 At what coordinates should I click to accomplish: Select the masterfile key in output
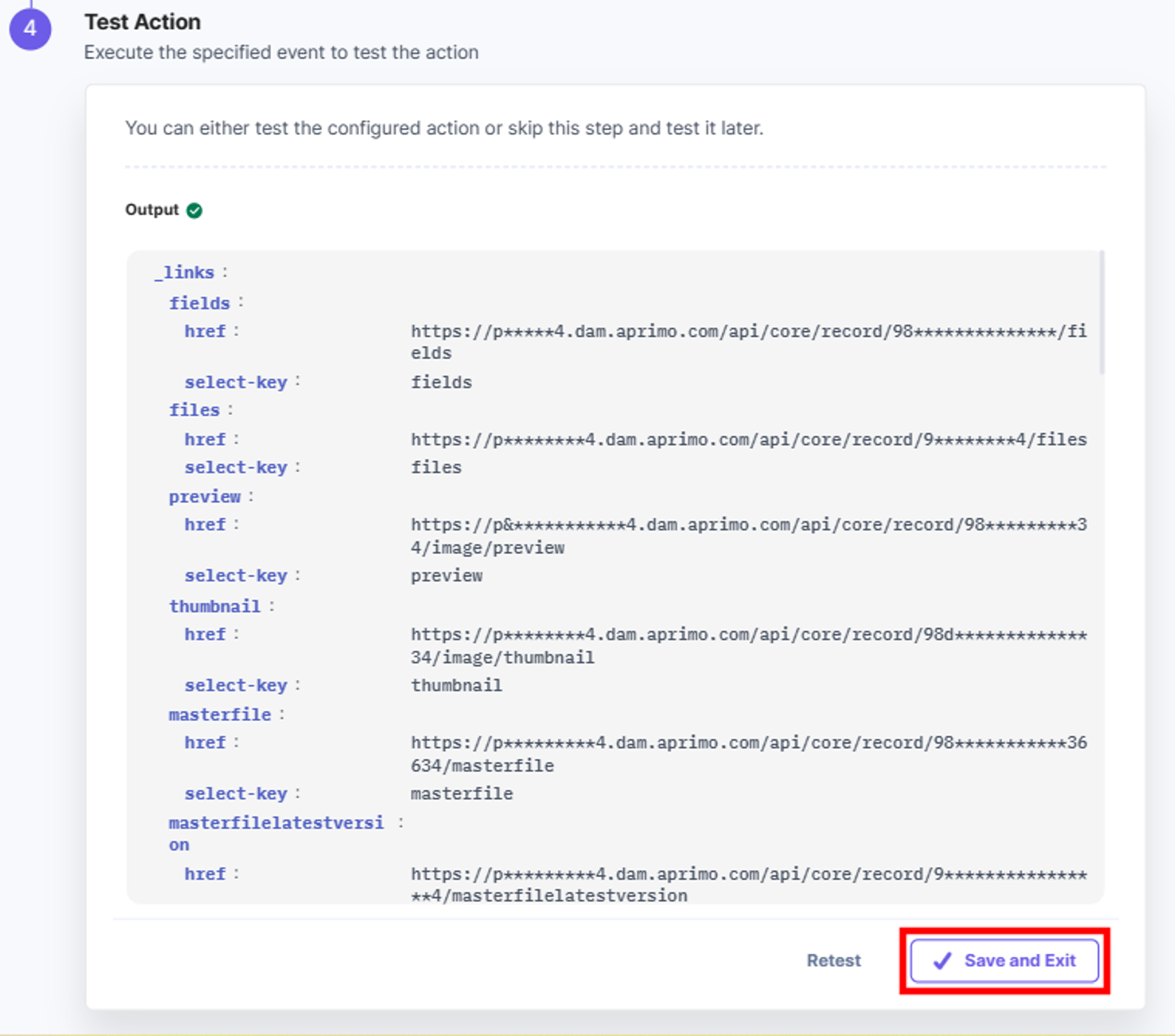220,715
